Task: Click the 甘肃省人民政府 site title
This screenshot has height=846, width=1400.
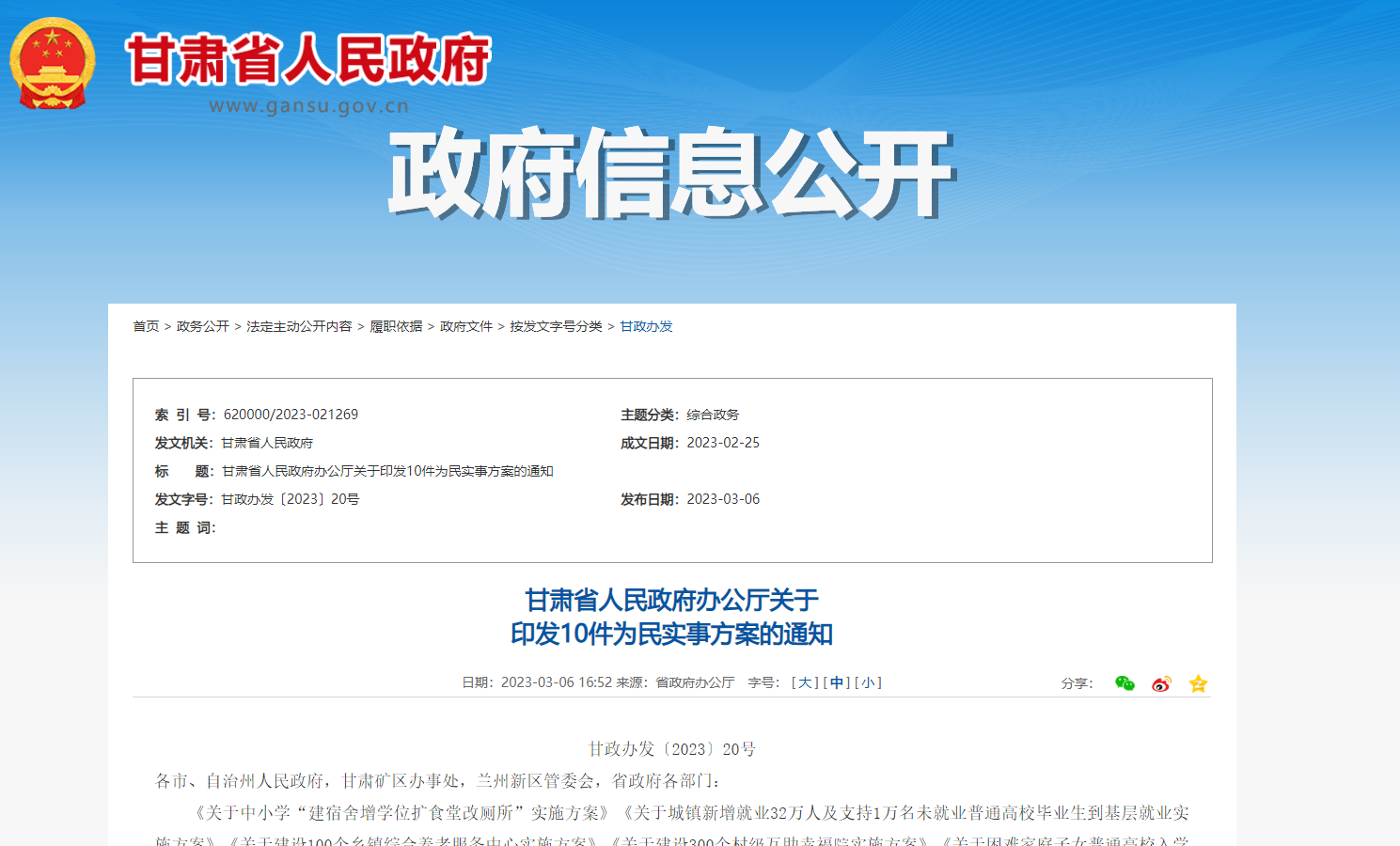Action: [x=308, y=59]
